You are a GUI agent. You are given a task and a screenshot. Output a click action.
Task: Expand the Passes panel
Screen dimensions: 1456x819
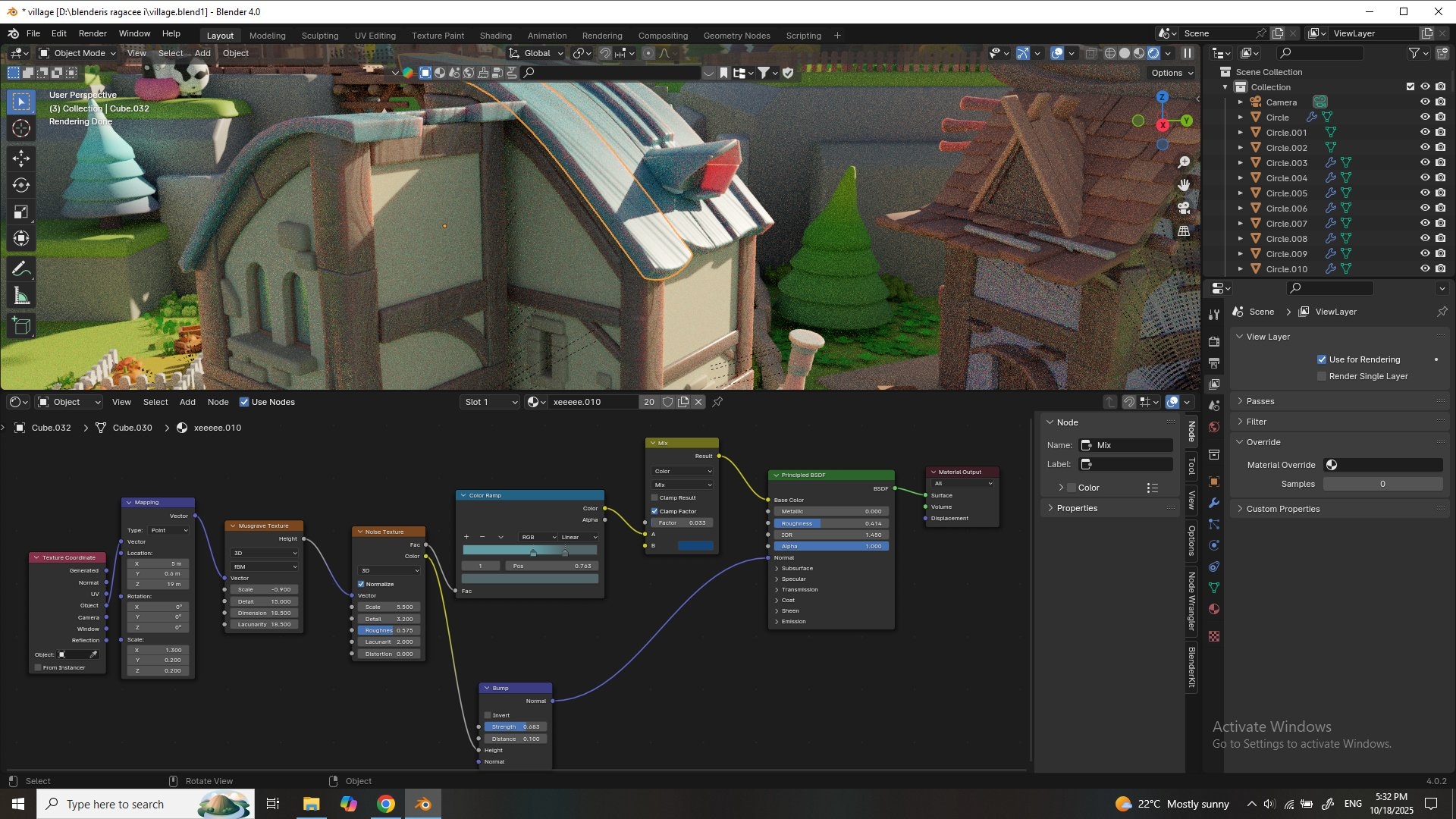click(x=1260, y=401)
